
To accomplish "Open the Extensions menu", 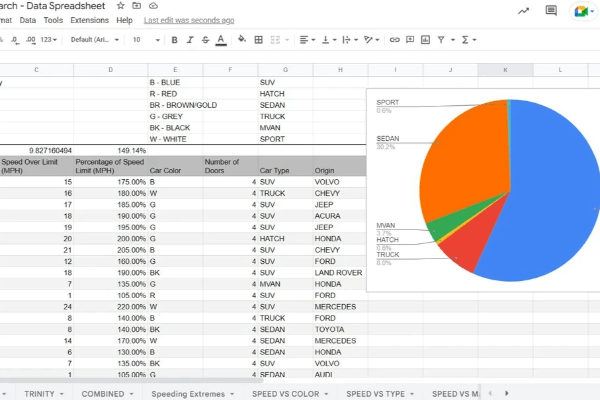I will coord(90,20).
